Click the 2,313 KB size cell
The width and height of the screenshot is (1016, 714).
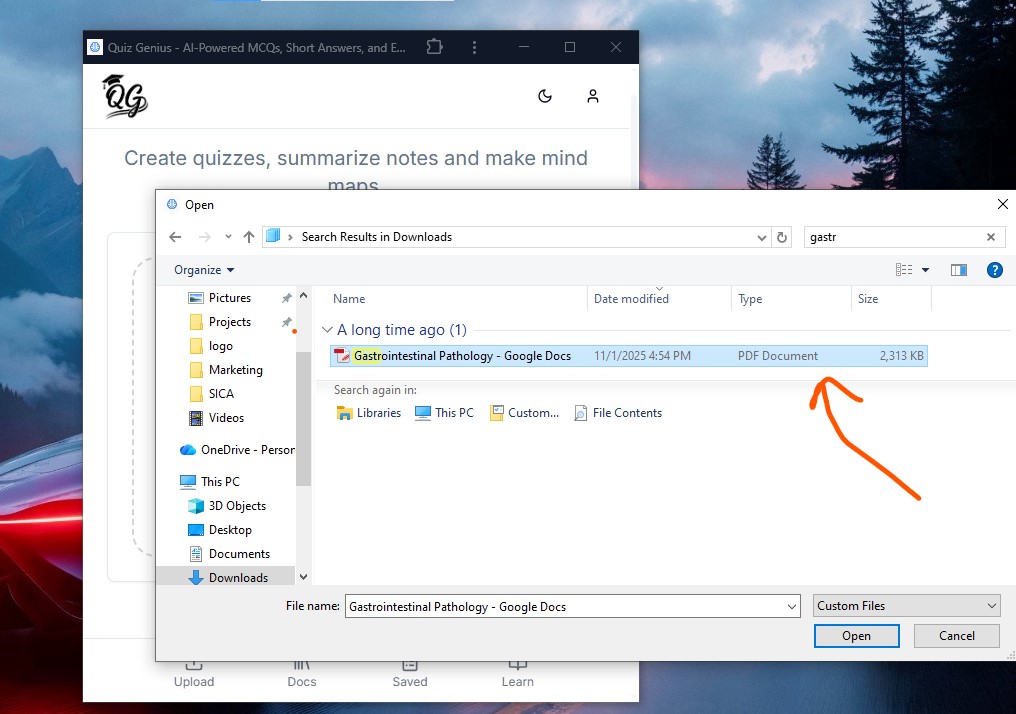pos(901,356)
